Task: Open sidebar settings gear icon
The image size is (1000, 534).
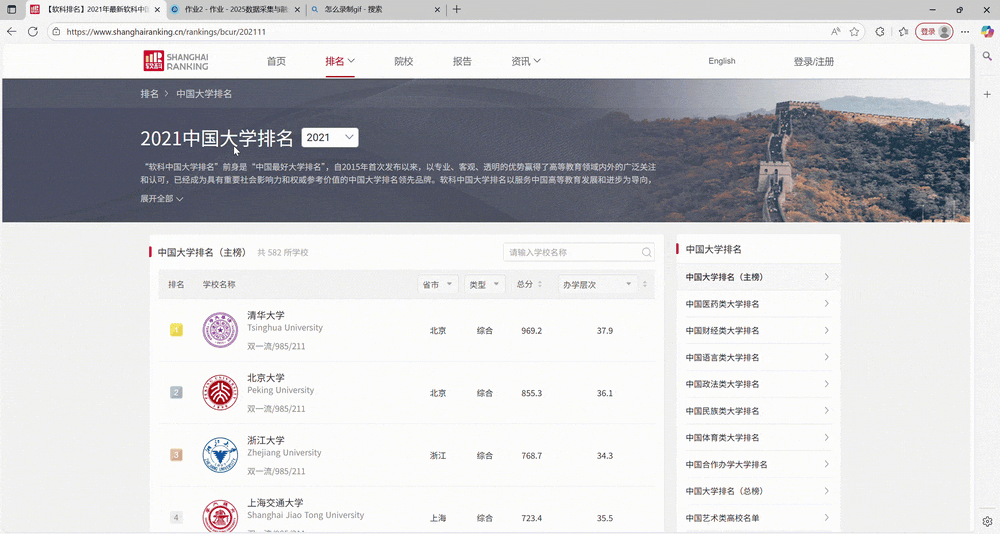Action: click(987, 521)
